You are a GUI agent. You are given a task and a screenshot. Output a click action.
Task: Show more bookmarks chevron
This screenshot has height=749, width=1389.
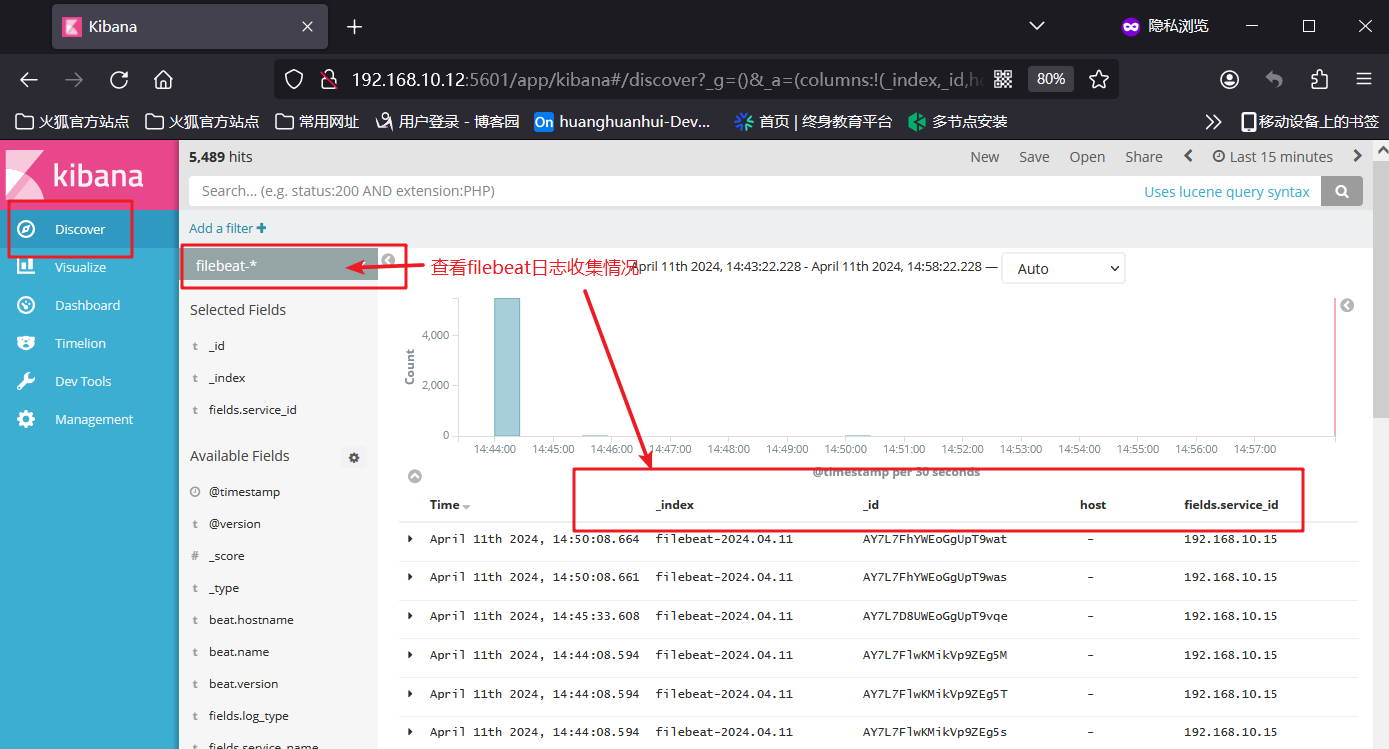[1213, 122]
